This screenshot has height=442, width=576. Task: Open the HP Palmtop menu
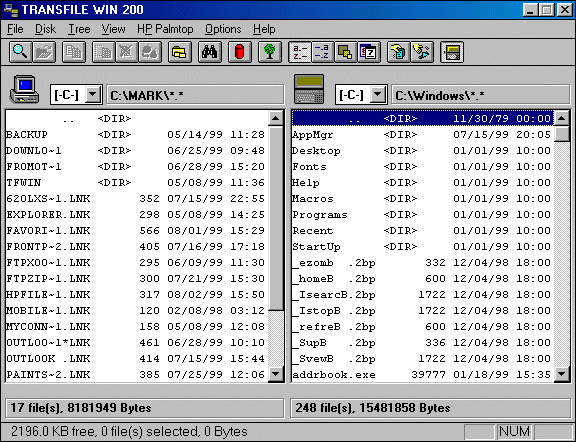(165, 29)
